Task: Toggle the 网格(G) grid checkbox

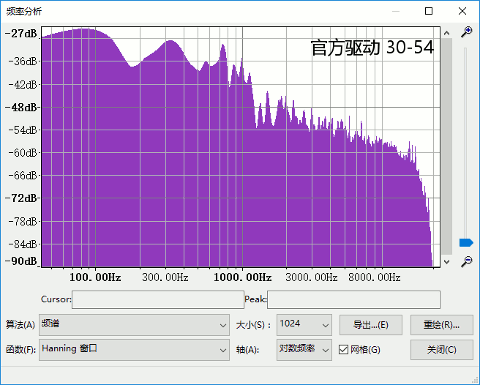Action: click(343, 350)
